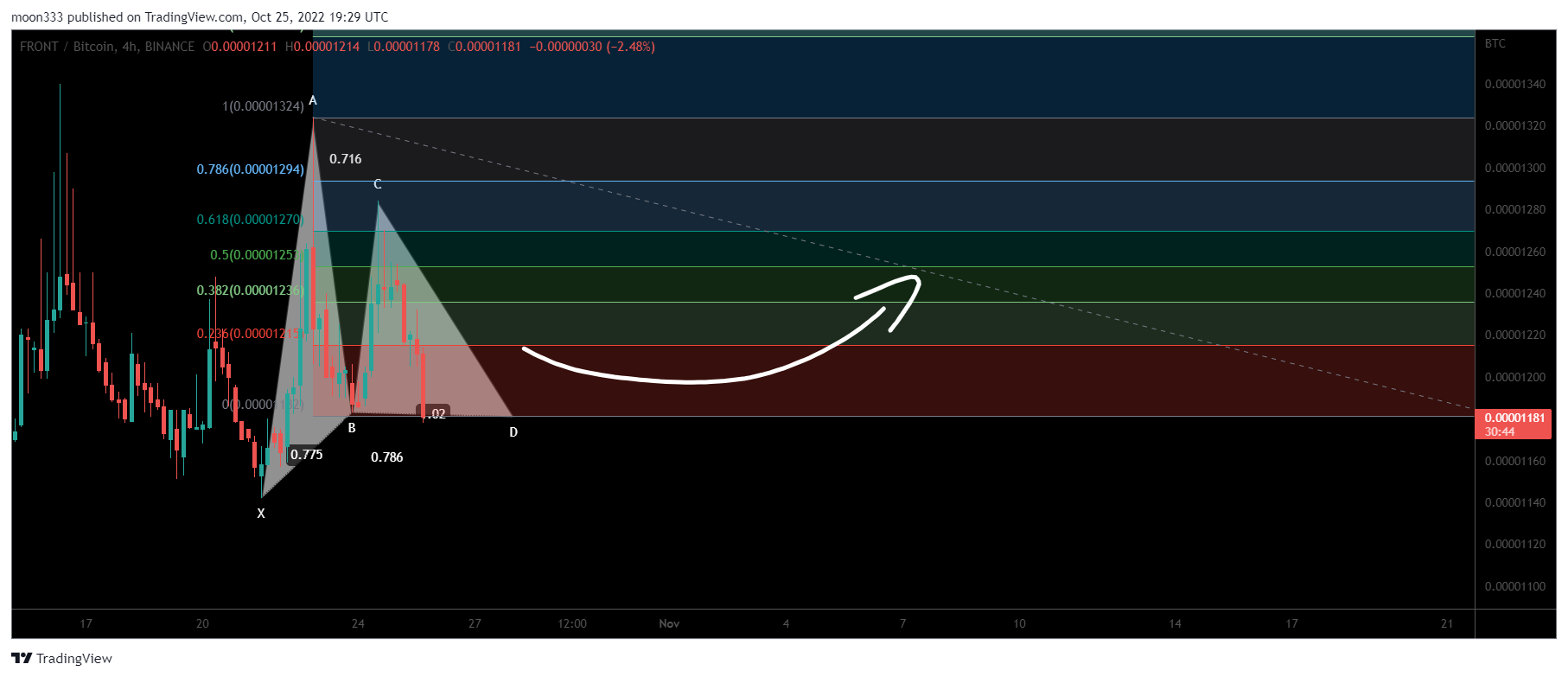Click the close value C0.00001181
Viewport: 1568px width, 677px height.
point(484,47)
